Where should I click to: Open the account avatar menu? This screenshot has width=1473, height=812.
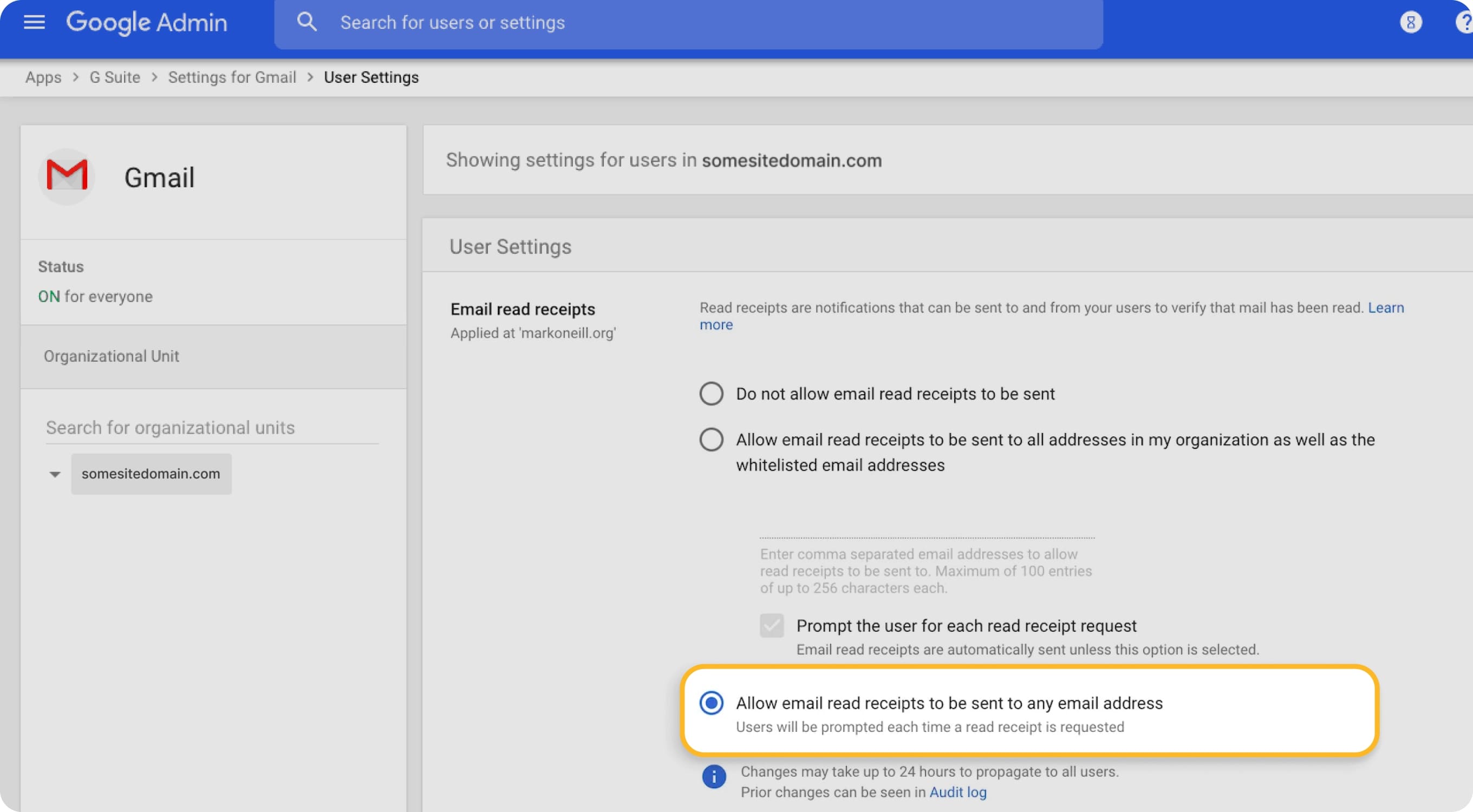pyautogui.click(x=1411, y=22)
